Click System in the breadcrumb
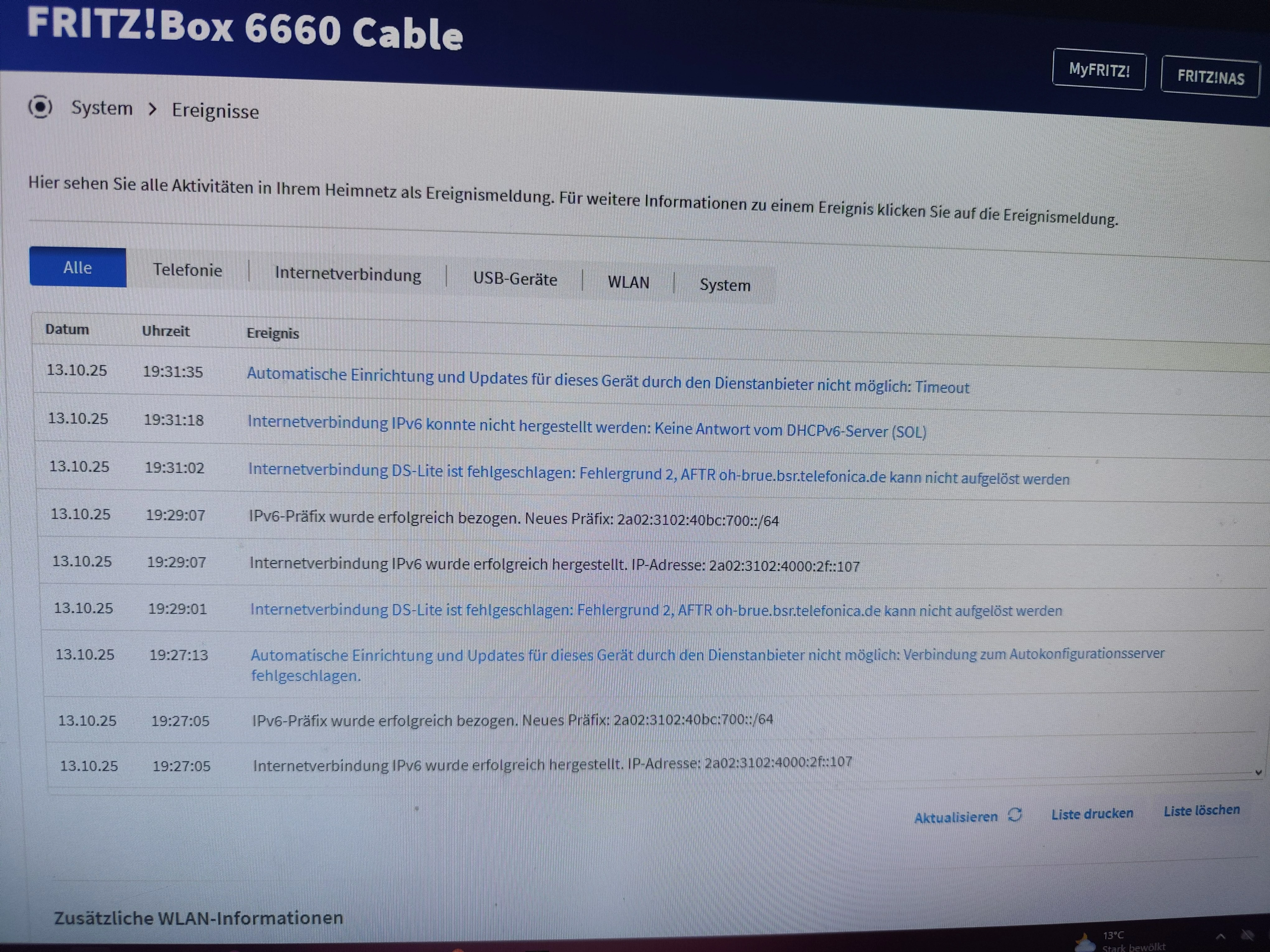 101,108
